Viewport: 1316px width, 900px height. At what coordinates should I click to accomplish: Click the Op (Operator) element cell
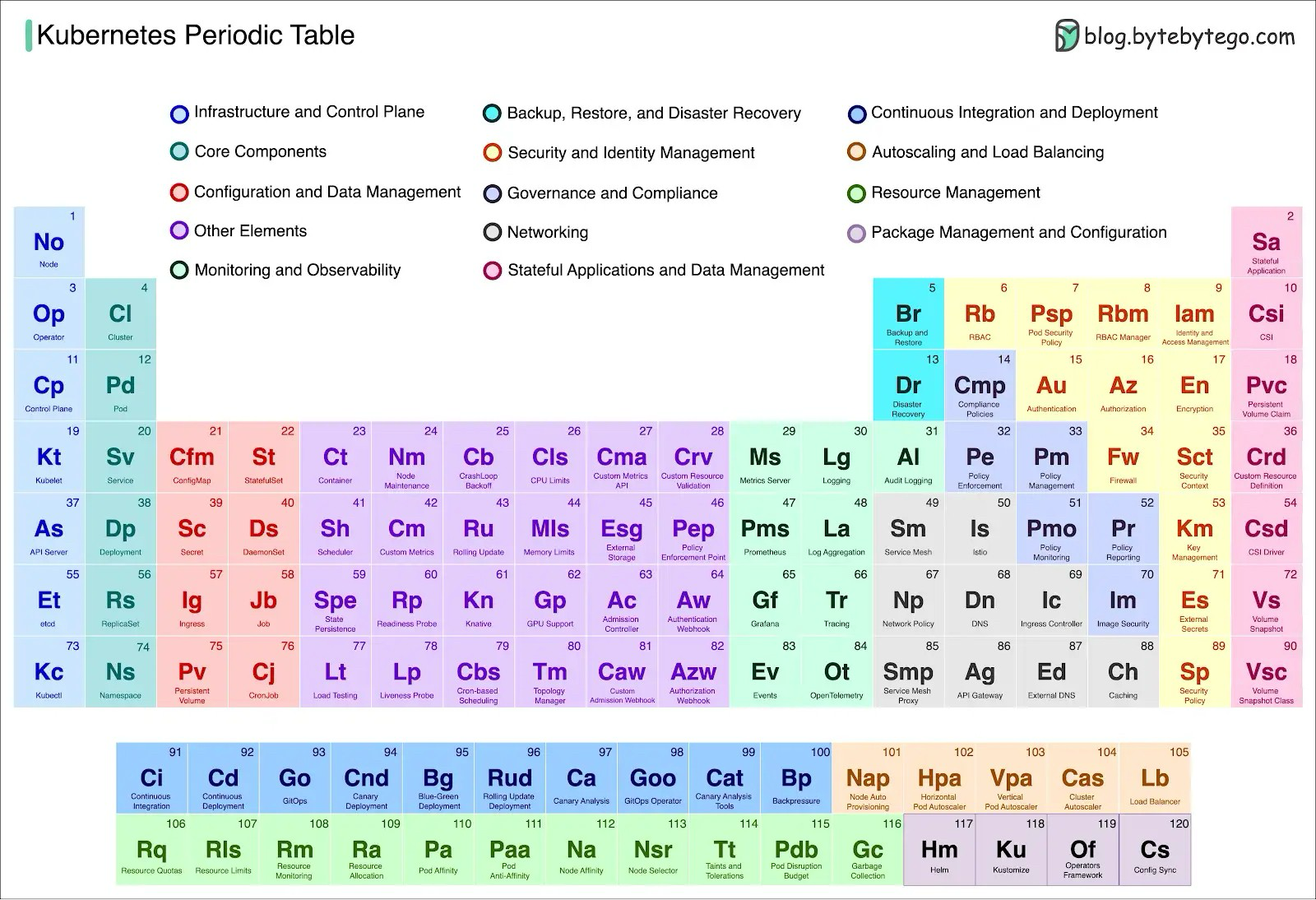click(49, 313)
